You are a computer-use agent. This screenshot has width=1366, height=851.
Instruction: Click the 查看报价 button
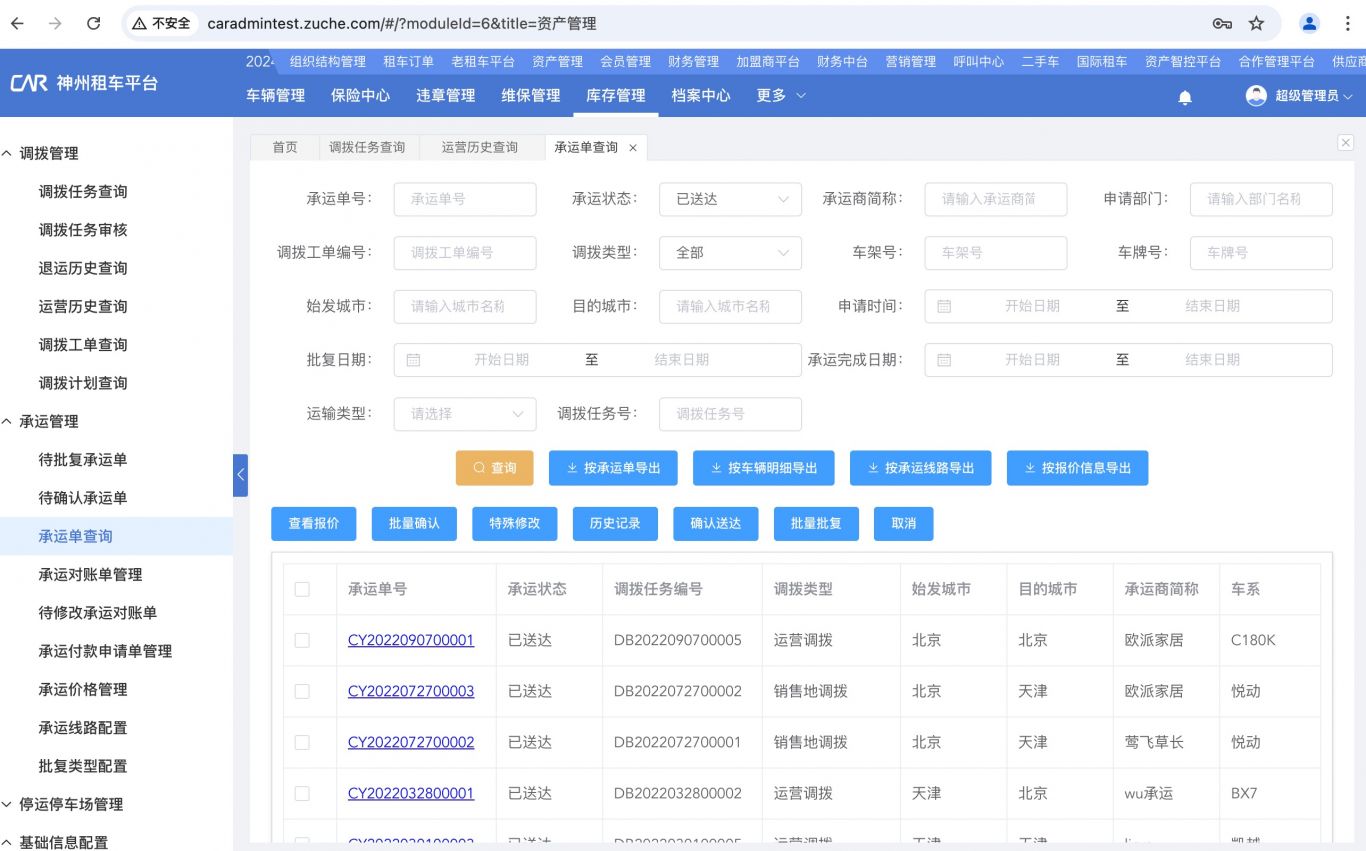coord(314,524)
